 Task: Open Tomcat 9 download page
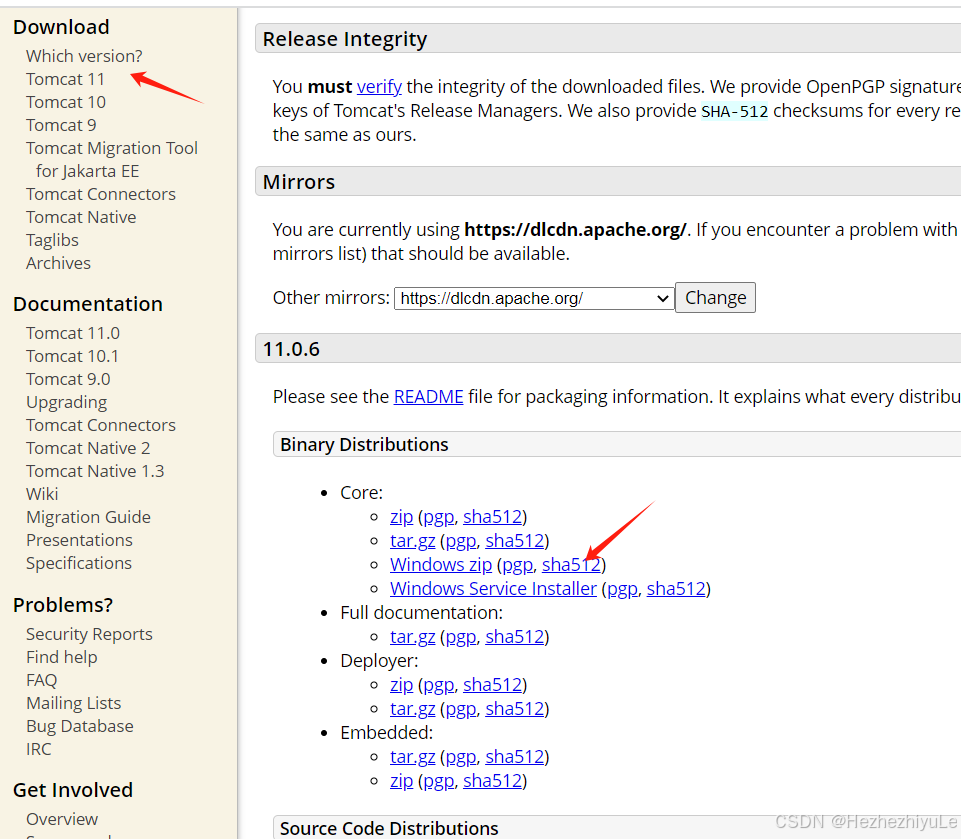coord(61,125)
